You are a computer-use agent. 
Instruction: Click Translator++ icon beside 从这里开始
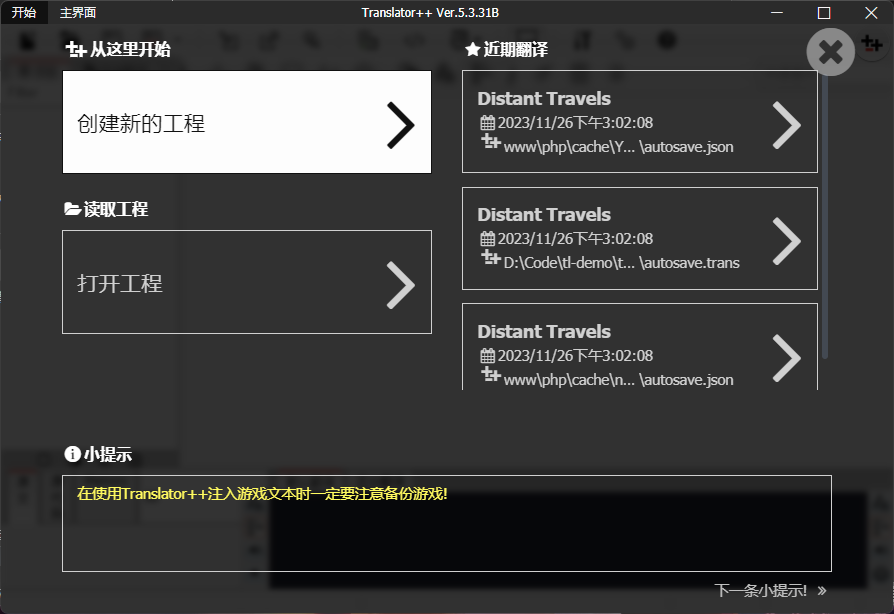[76, 50]
